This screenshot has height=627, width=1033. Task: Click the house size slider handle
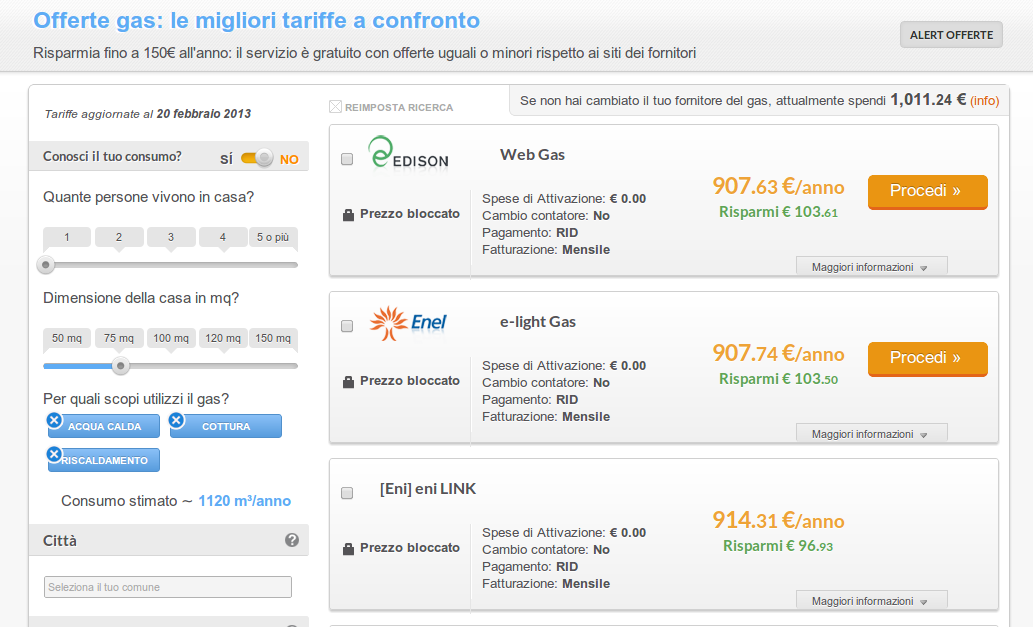pyautogui.click(x=121, y=366)
